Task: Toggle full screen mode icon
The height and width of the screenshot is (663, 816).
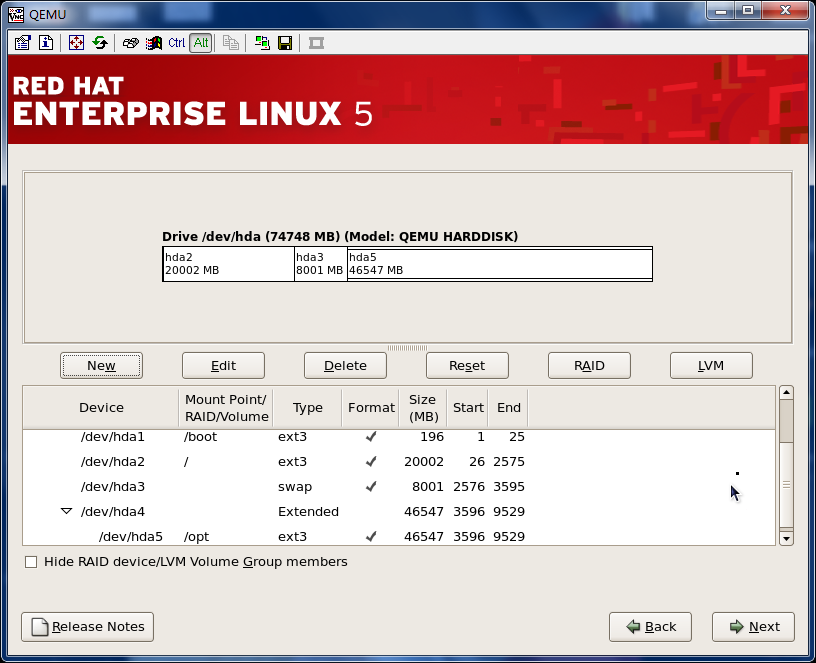Action: click(76, 43)
